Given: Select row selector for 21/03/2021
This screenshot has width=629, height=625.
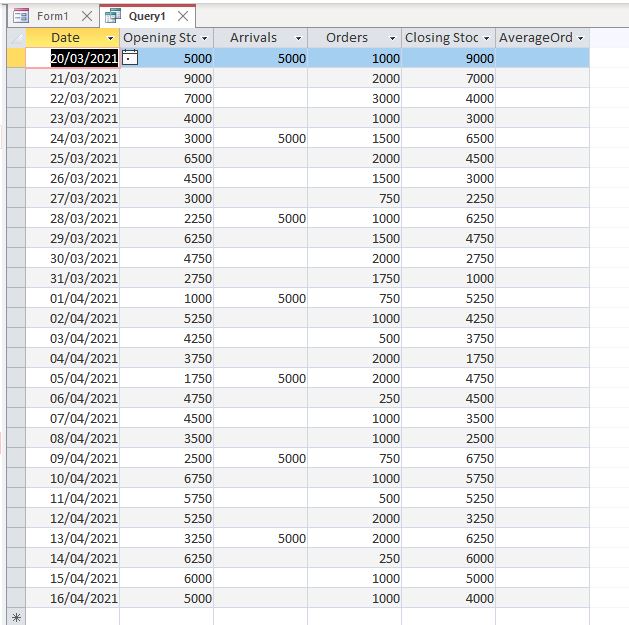Looking at the screenshot, I should tap(16, 78).
